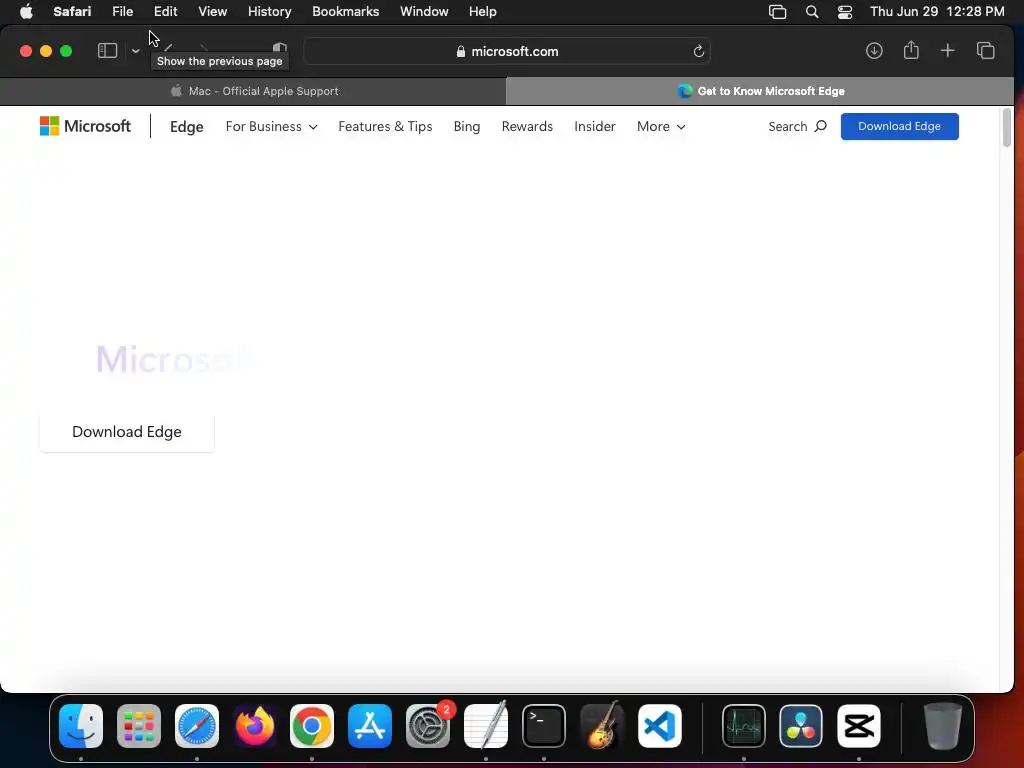Show Safari downloads
1024x768 pixels.
pyautogui.click(x=874, y=51)
